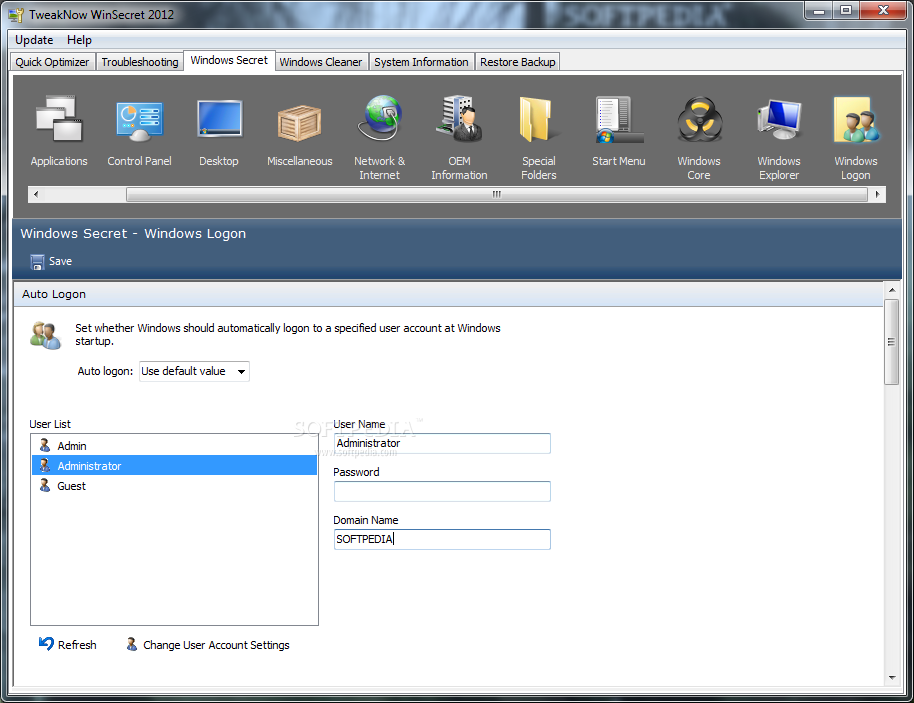Click the vertical scrollbar up arrow
This screenshot has width=914, height=703.
tap(892, 290)
